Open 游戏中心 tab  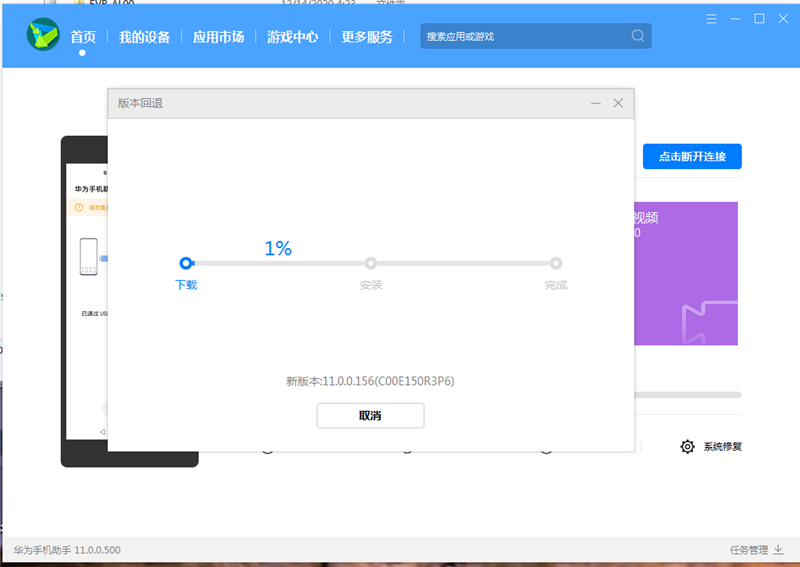(292, 37)
